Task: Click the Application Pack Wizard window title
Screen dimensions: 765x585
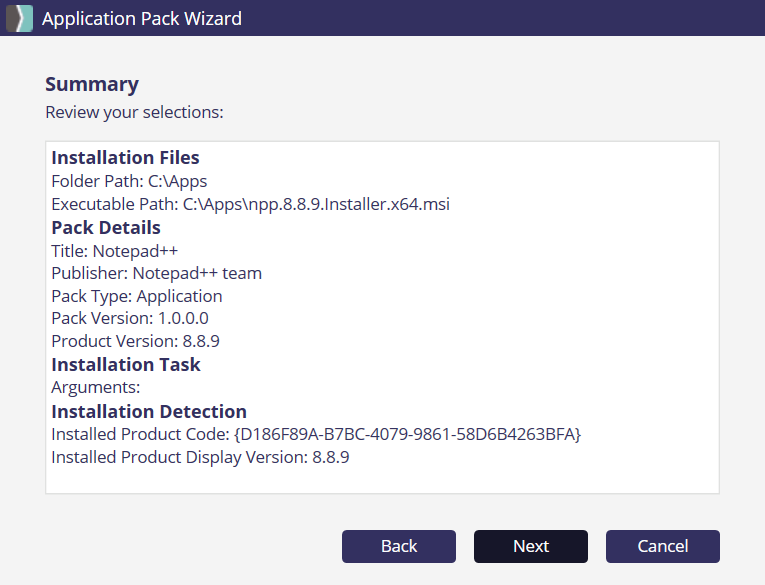Action: pos(142,18)
